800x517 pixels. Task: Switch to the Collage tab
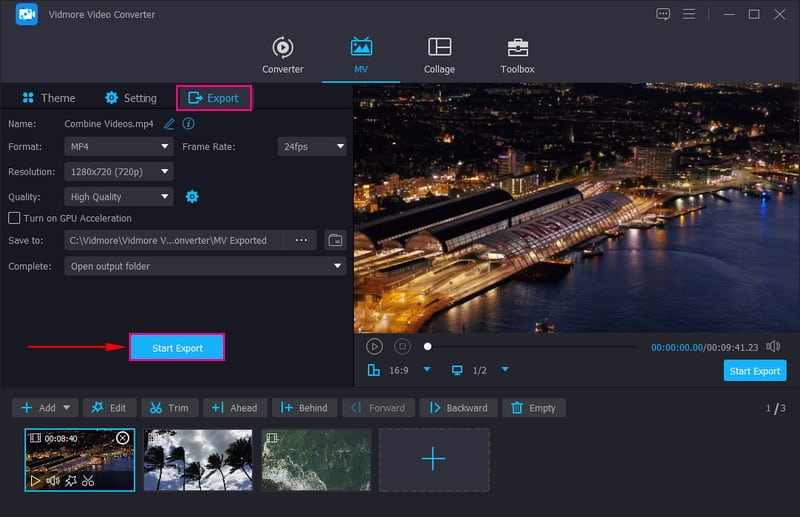(439, 55)
